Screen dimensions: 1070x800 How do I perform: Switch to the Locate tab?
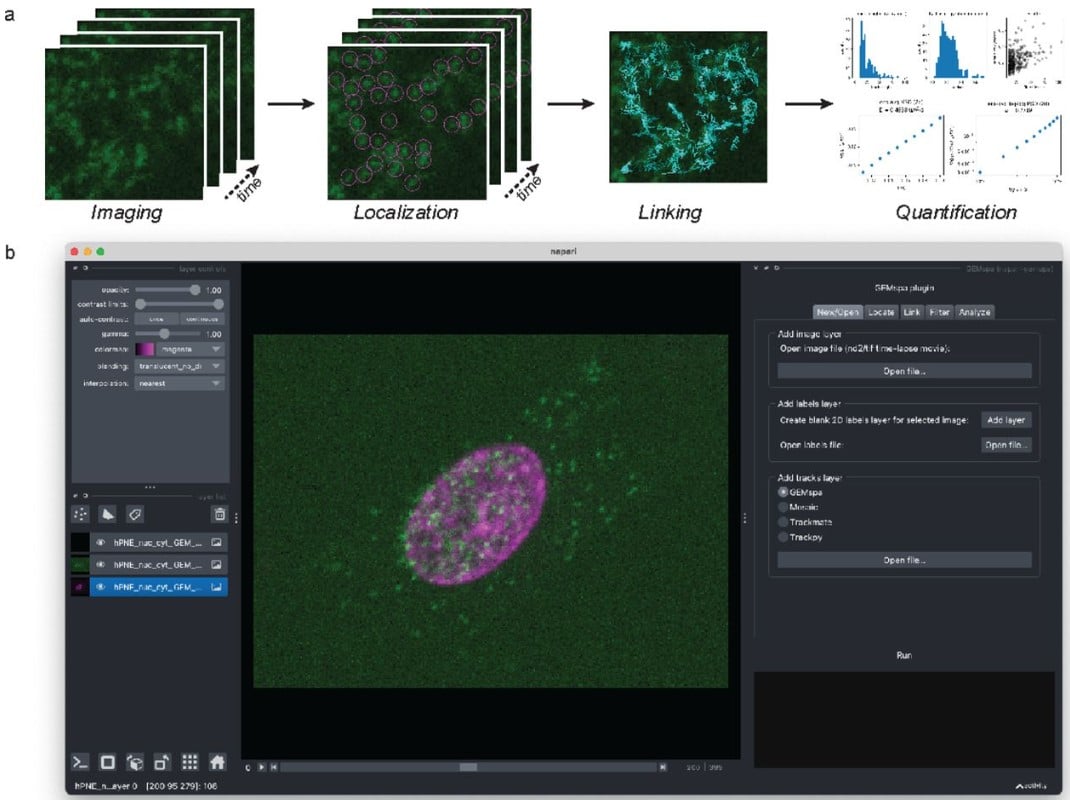[880, 312]
